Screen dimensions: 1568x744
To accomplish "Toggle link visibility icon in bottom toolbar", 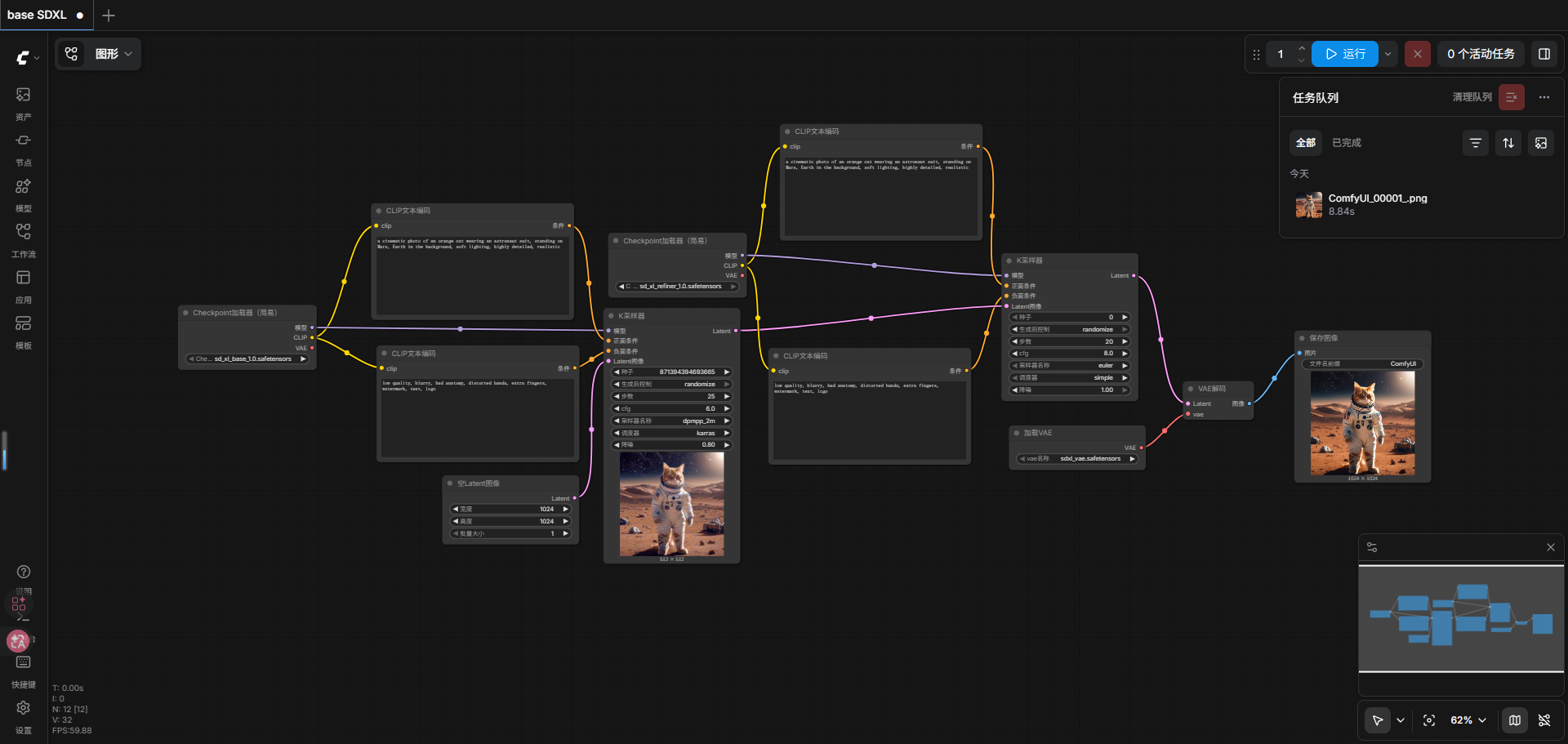I will [1544, 720].
